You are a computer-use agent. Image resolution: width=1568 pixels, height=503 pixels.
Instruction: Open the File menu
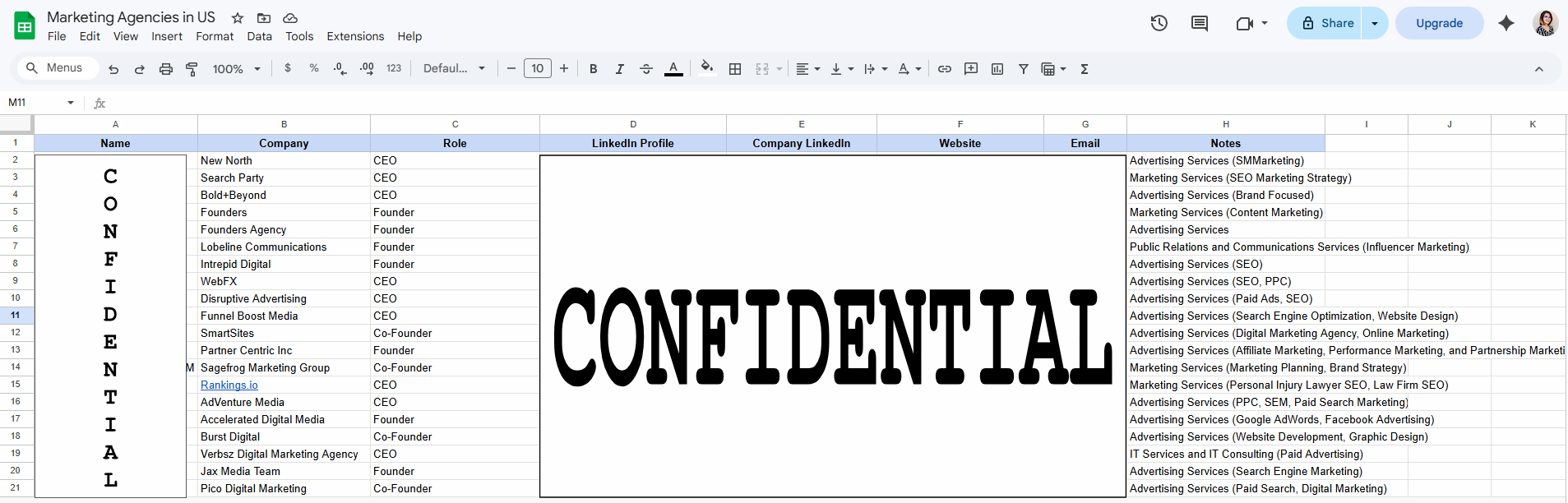point(57,36)
